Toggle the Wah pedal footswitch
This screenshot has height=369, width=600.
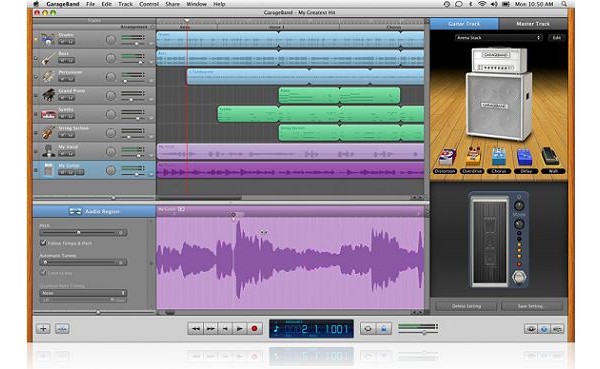519,276
